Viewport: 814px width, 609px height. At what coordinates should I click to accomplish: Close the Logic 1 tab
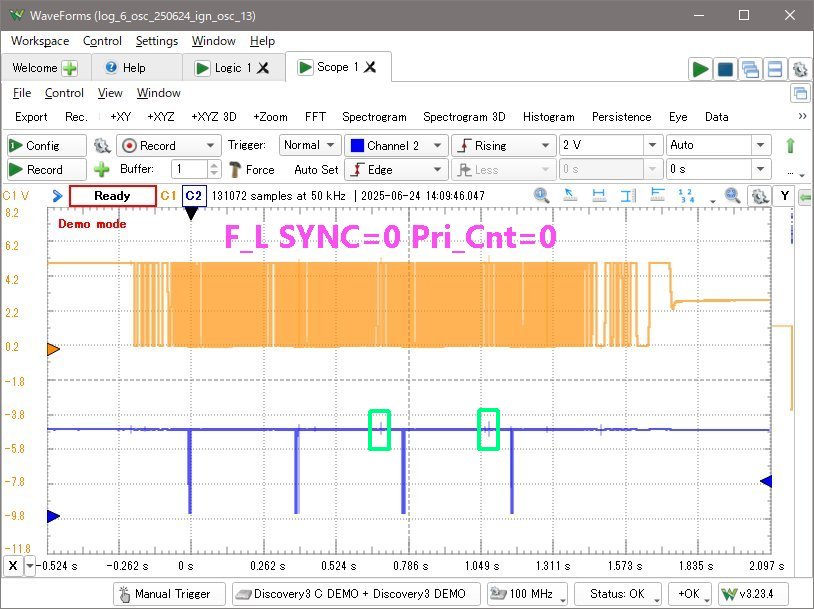[264, 68]
